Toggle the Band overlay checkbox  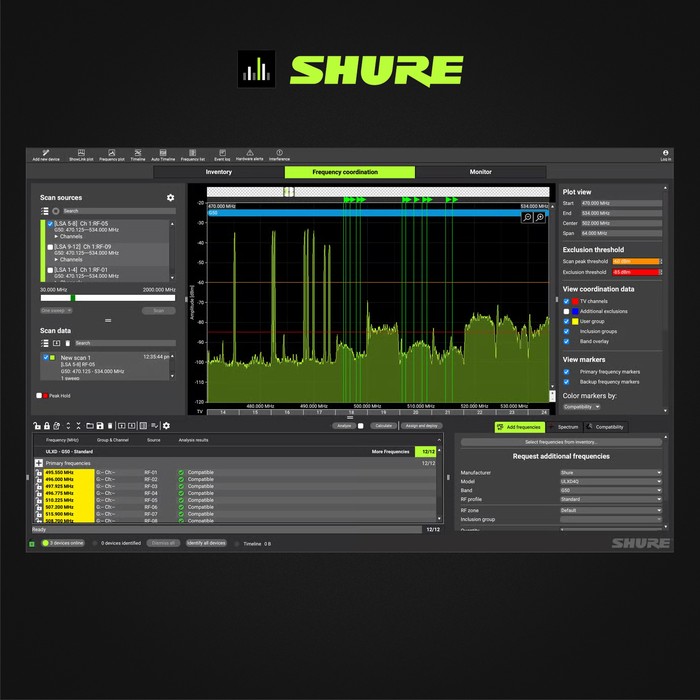click(x=566, y=342)
